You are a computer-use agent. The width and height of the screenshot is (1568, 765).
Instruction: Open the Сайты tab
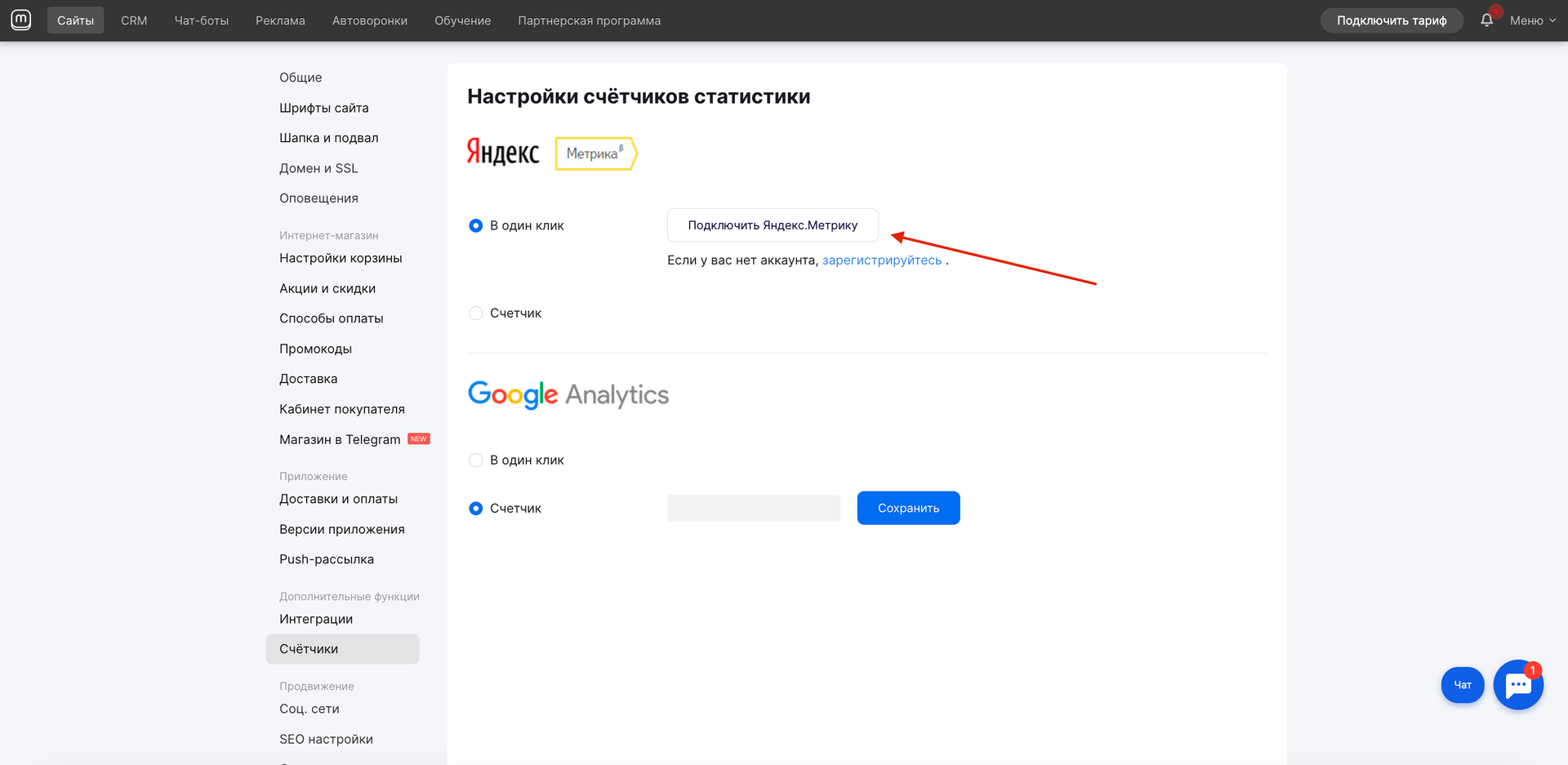[75, 20]
